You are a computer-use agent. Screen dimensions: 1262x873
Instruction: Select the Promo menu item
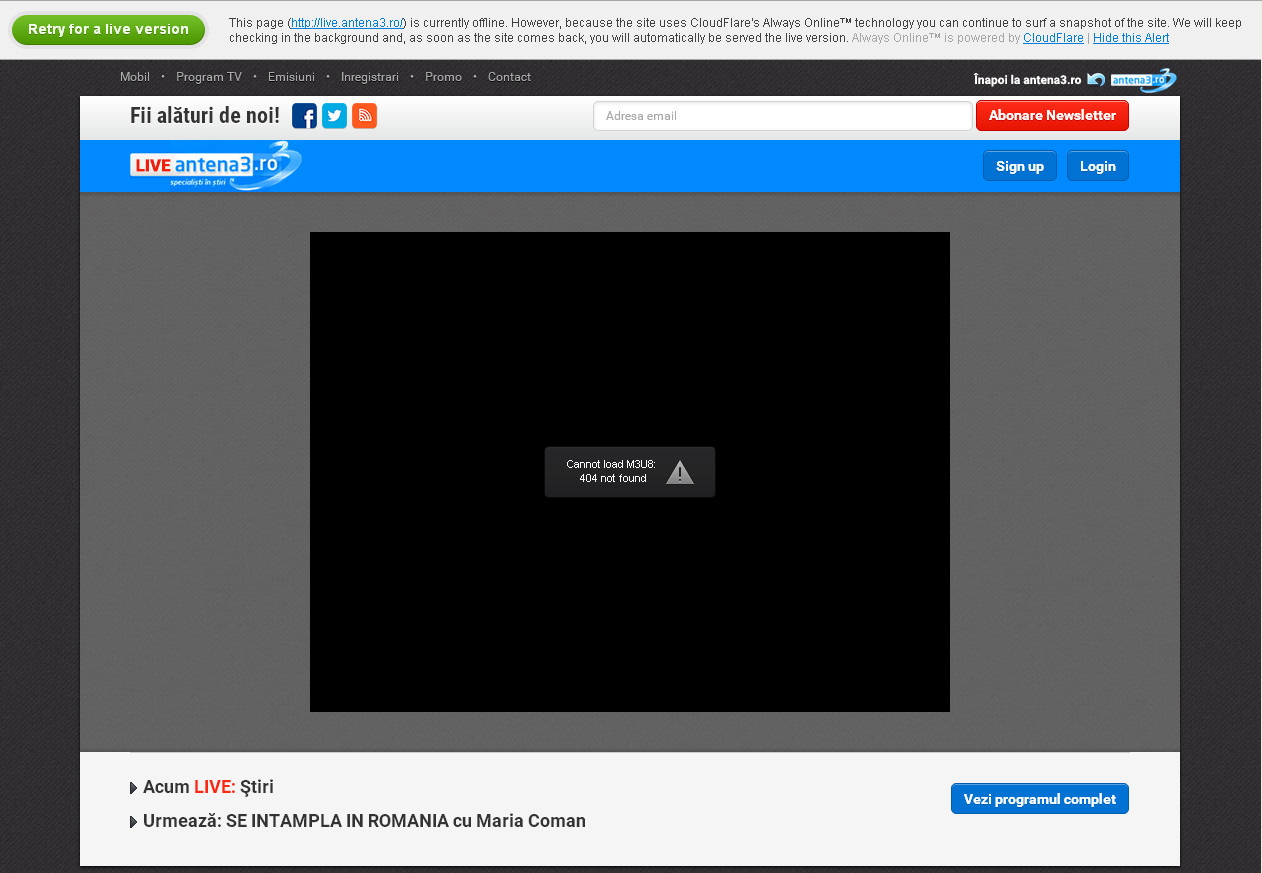pos(443,77)
